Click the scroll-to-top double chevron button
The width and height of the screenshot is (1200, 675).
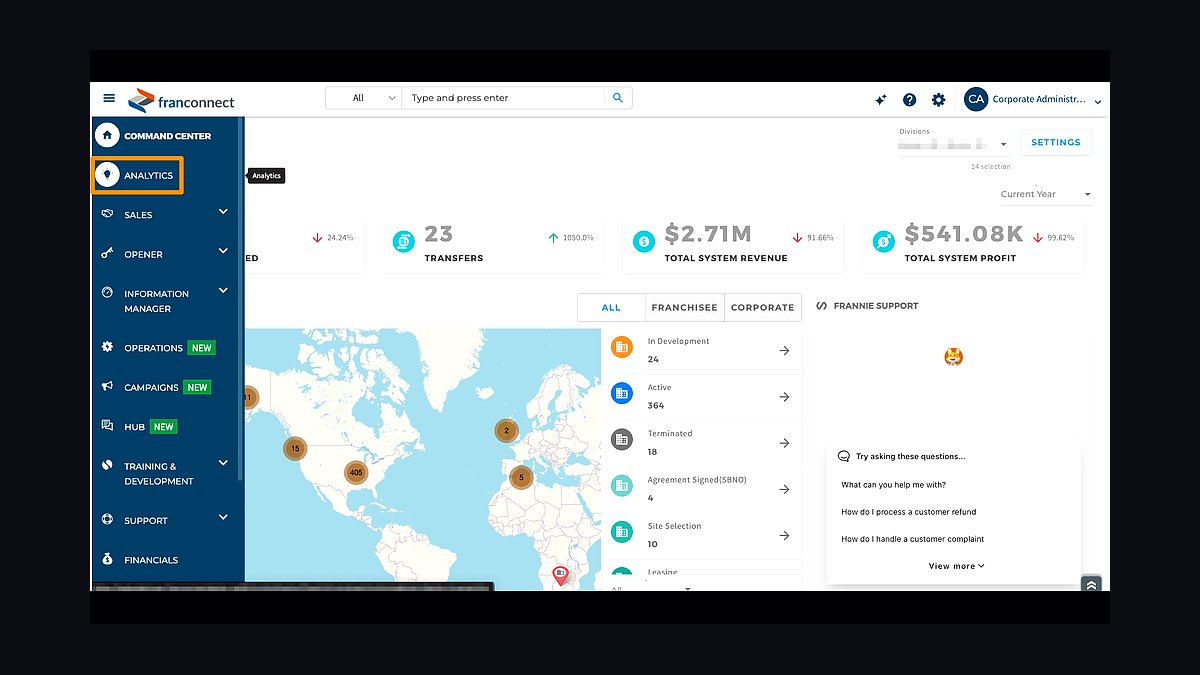[1091, 585]
